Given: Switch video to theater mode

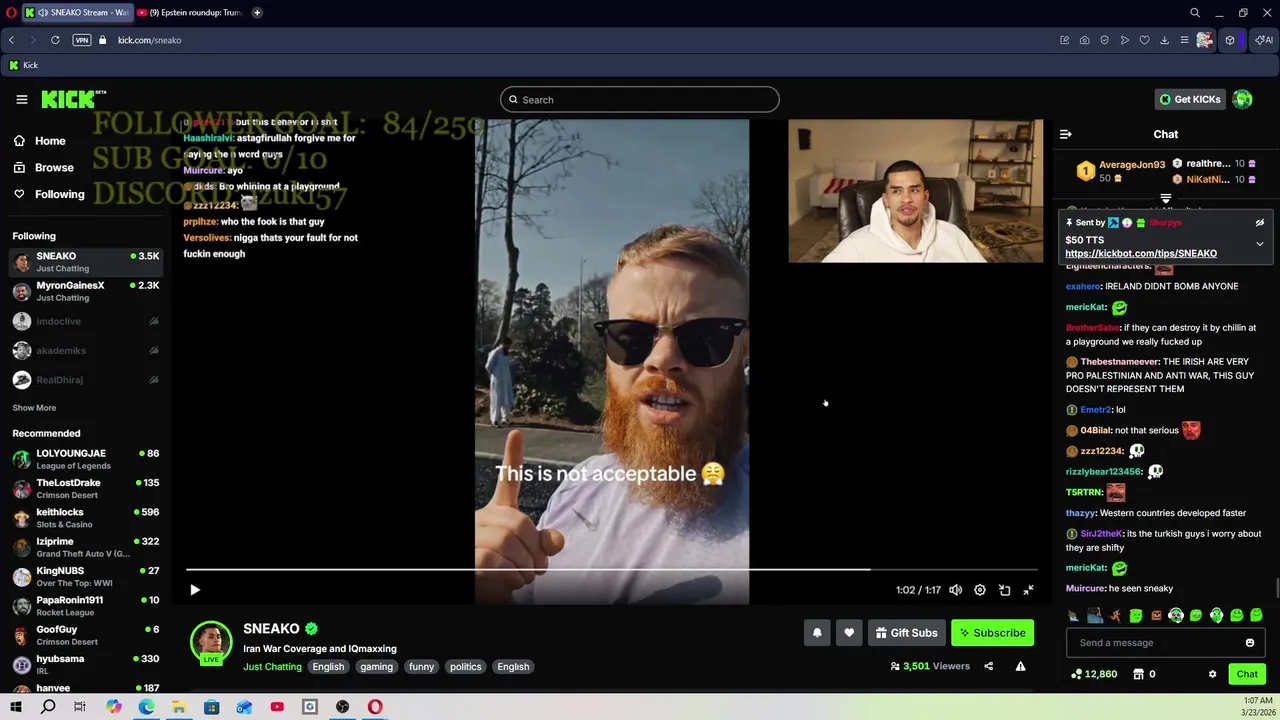Looking at the screenshot, I should coord(1004,590).
